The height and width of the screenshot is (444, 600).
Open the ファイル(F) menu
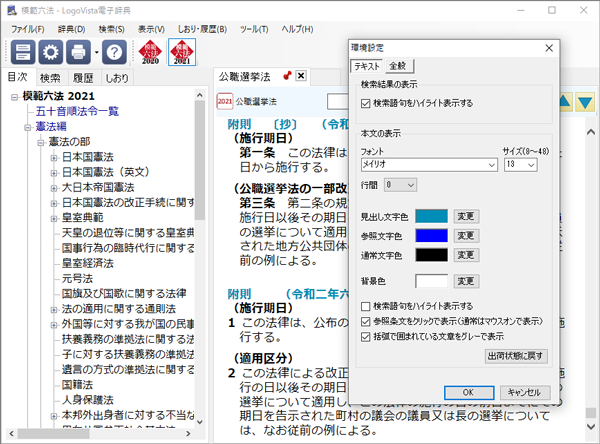(x=28, y=29)
